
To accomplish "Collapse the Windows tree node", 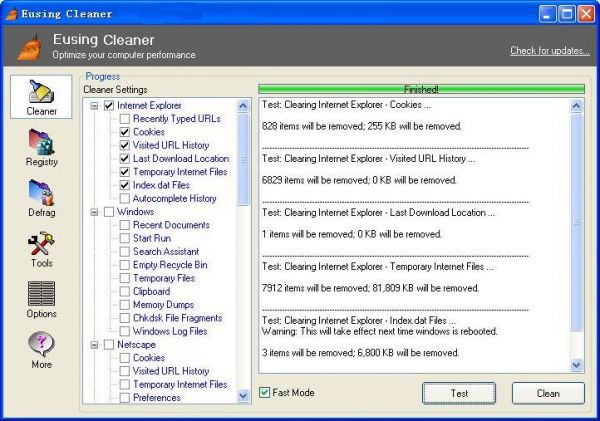I will point(94,212).
